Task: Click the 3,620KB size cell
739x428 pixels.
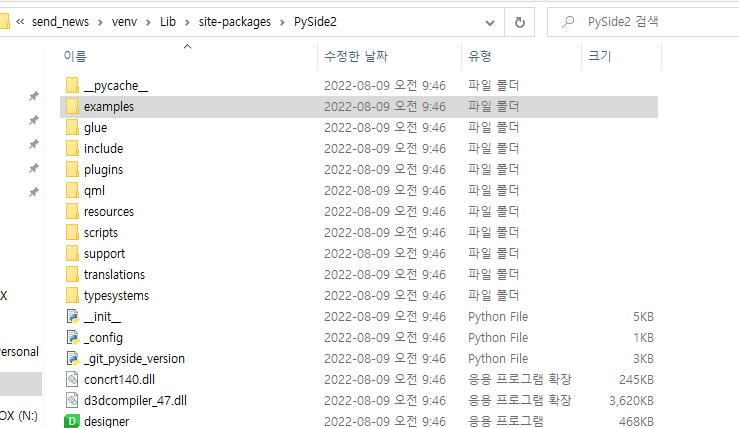Action: [631, 401]
